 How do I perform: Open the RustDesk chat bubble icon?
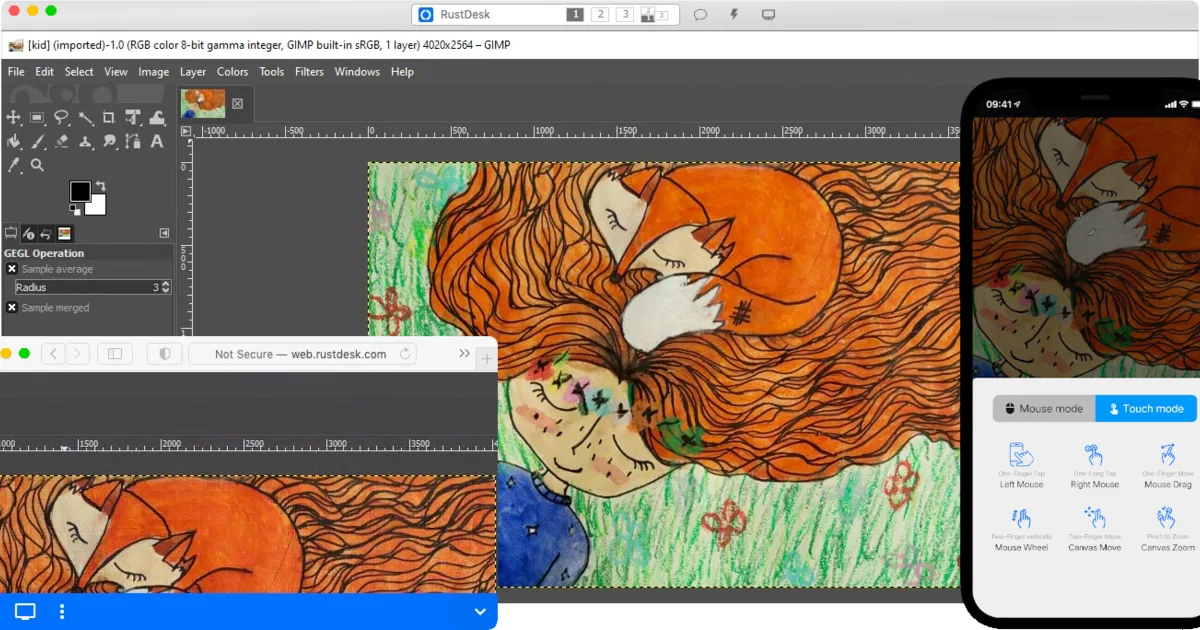pyautogui.click(x=701, y=15)
